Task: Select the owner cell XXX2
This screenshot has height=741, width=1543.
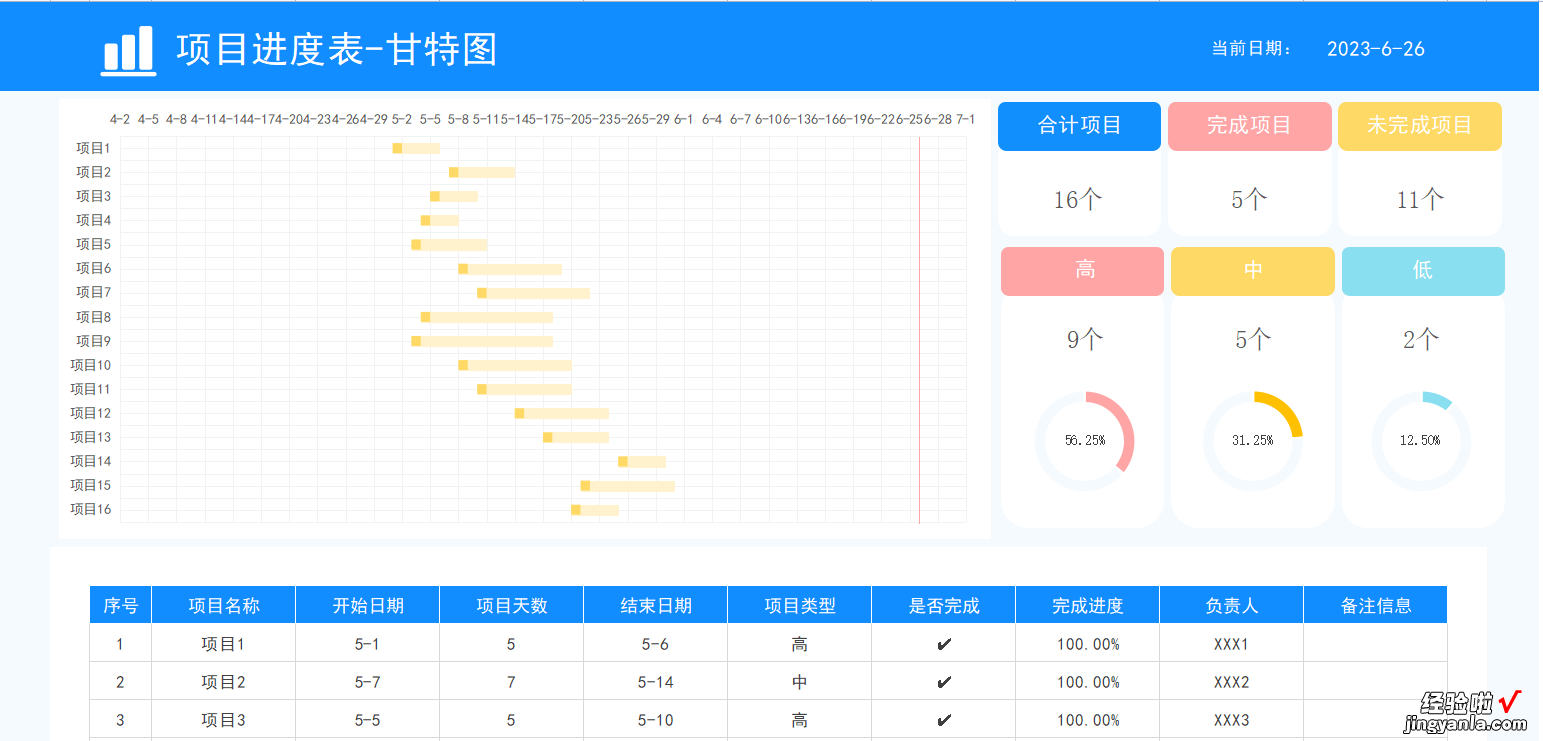Action: (x=1232, y=682)
